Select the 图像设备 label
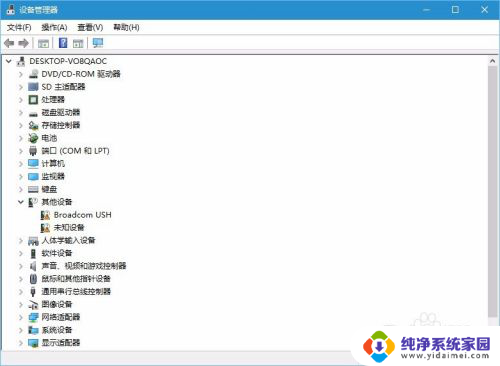 pos(57,304)
